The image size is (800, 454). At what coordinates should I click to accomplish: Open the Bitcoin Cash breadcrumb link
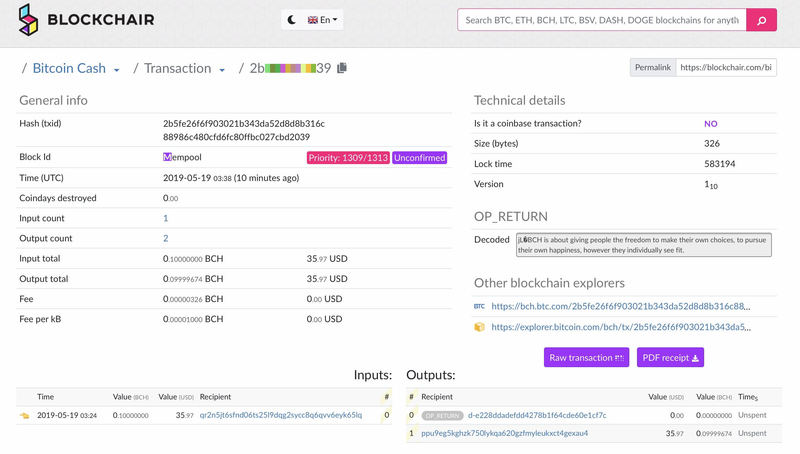point(69,68)
